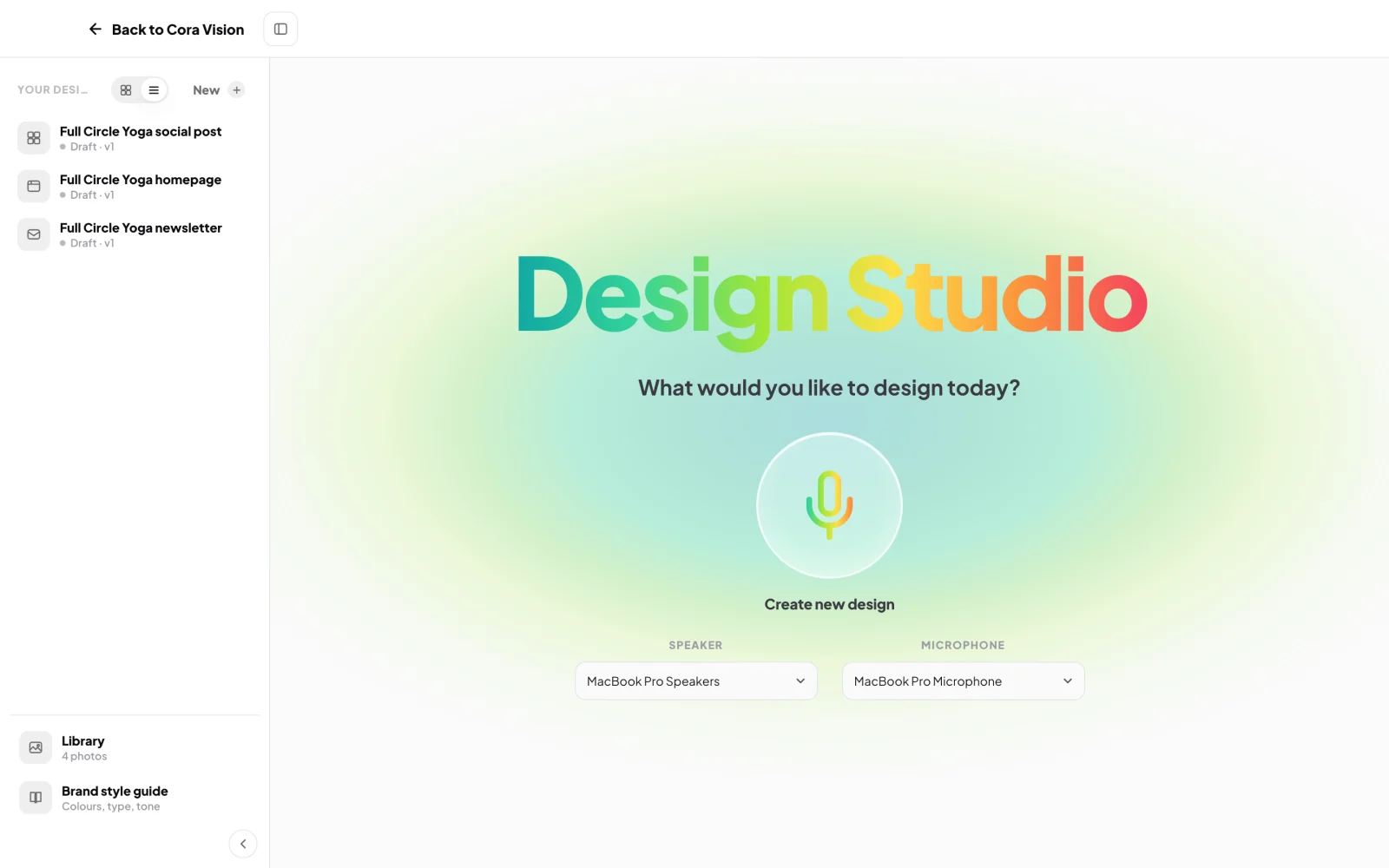Click the newsletter envelope icon
1389x868 pixels.
[x=34, y=234]
